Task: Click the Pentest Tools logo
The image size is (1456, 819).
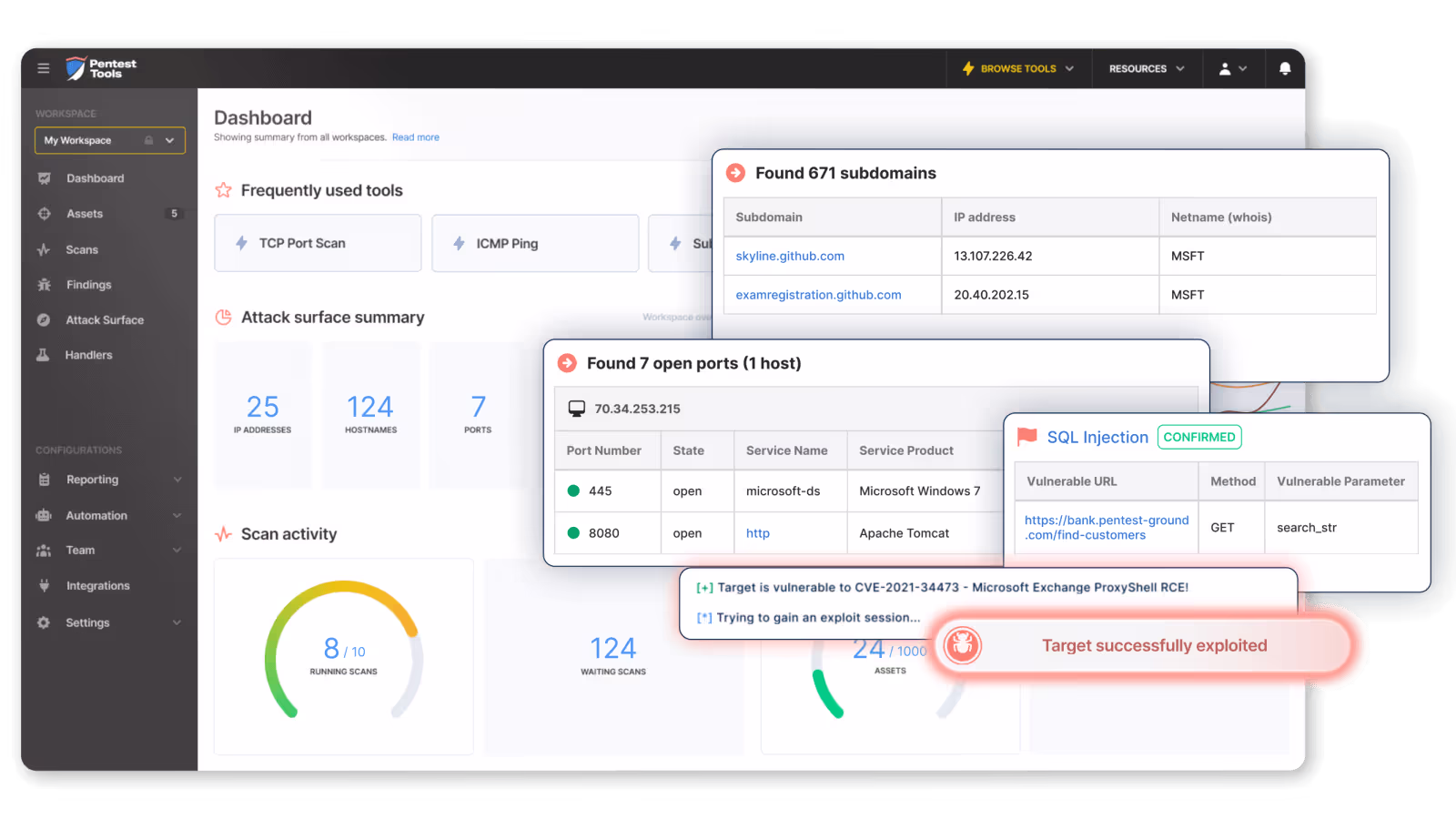Action: [101, 68]
